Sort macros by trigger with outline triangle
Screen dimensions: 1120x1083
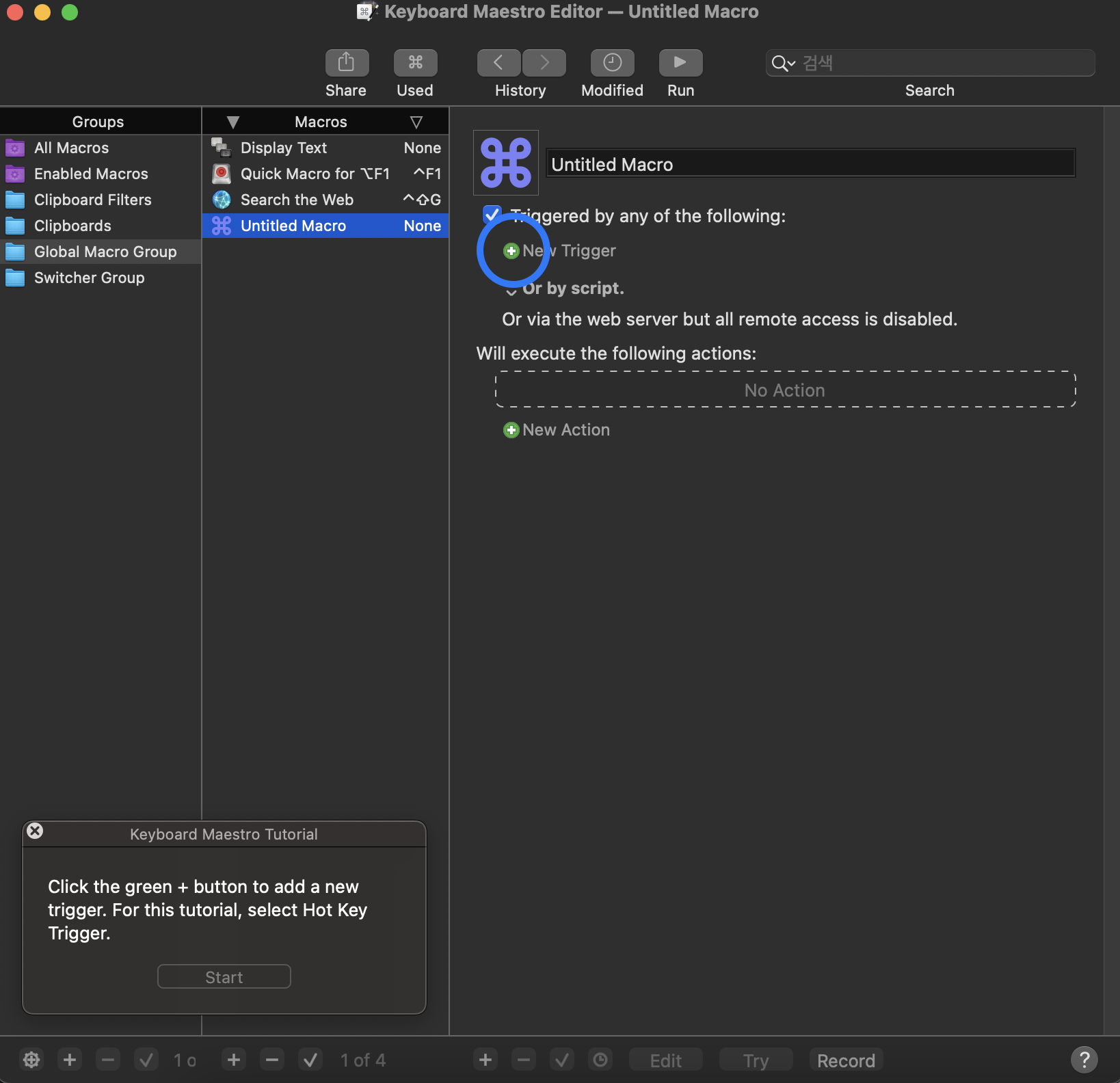[x=416, y=122]
